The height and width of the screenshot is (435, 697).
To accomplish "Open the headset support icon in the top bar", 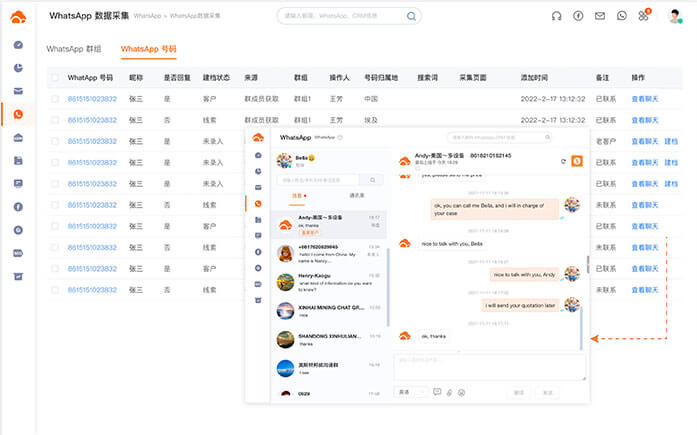I will point(556,16).
